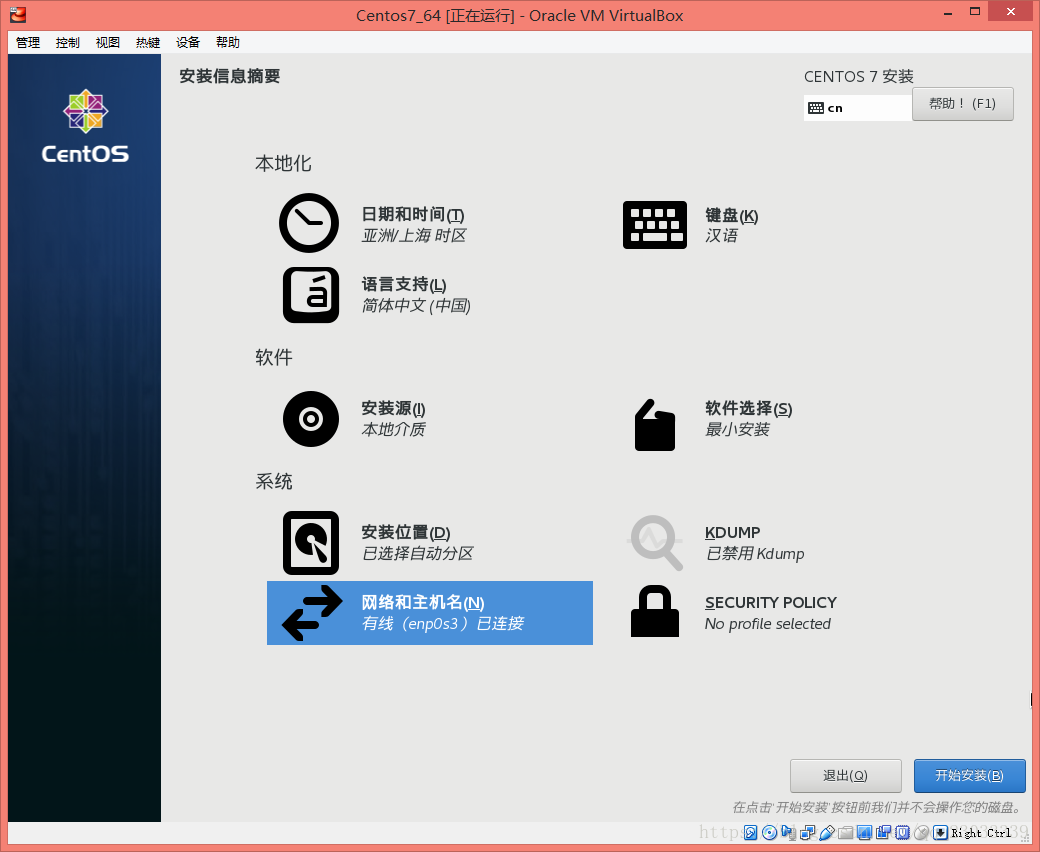Open the 键盘 keyboard layout icon
Viewport: 1040px width, 852px height.
click(655, 225)
